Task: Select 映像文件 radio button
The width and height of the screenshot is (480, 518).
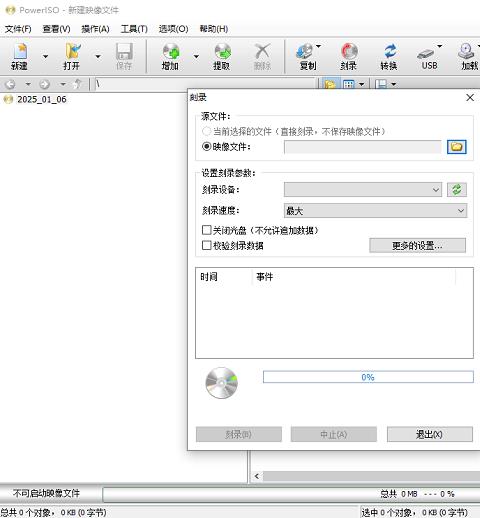Action: click(x=207, y=146)
